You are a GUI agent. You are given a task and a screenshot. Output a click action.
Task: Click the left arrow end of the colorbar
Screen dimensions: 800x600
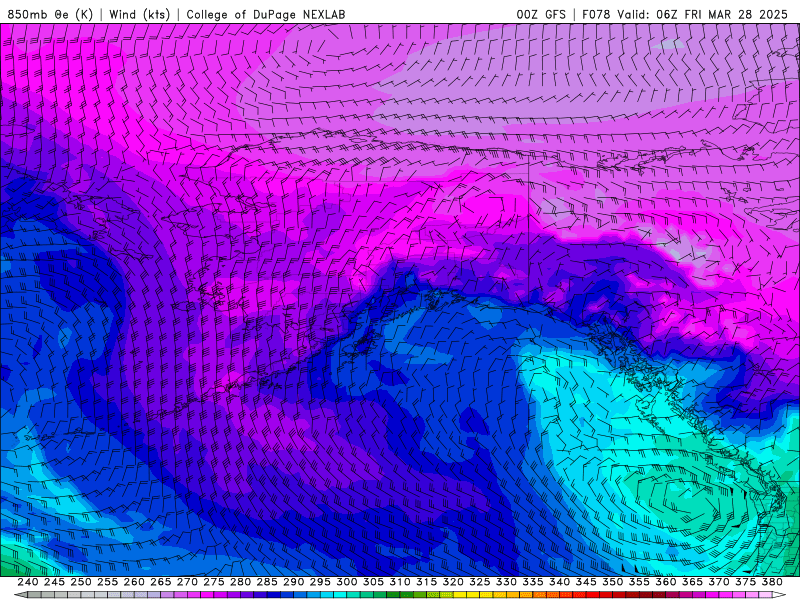point(20,595)
